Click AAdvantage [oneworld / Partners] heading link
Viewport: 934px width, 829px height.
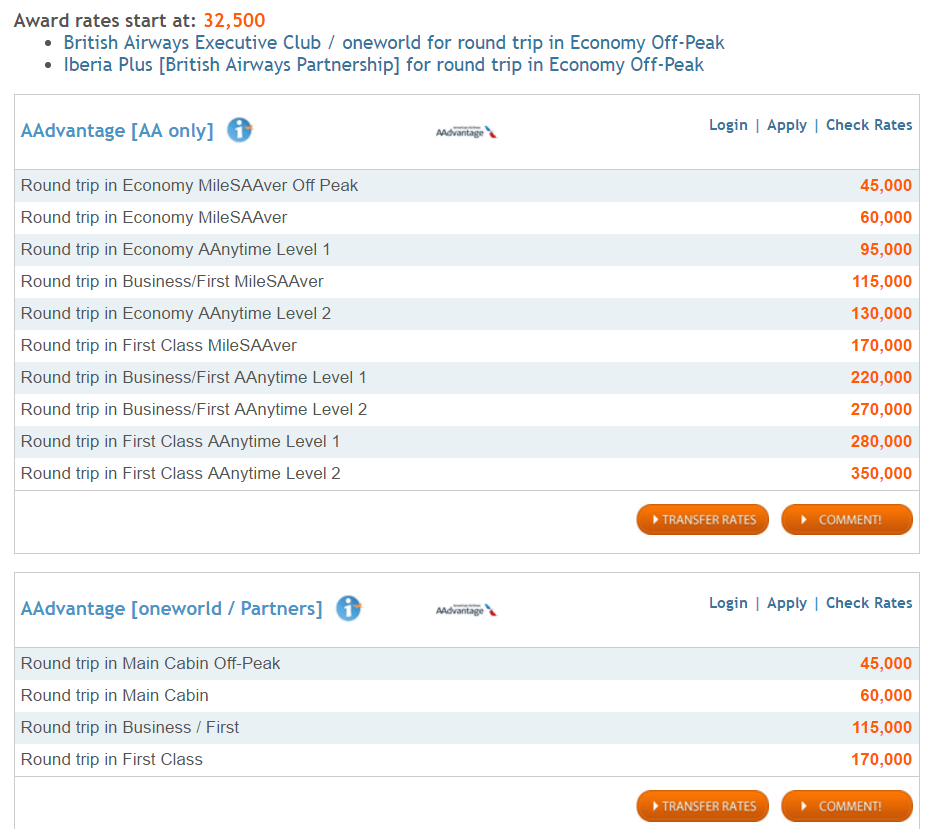[171, 609]
